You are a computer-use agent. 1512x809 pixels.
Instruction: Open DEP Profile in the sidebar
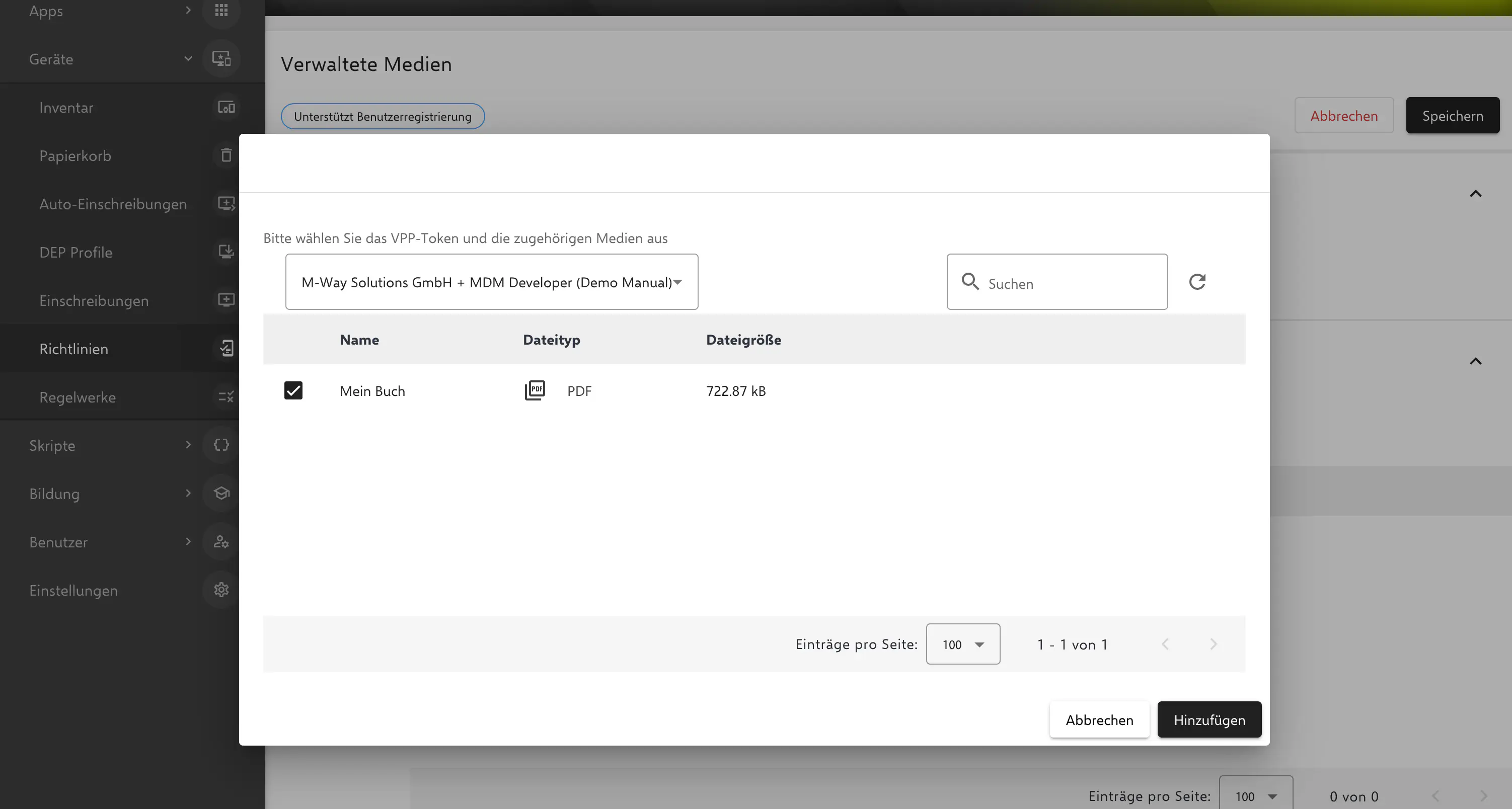[75, 252]
